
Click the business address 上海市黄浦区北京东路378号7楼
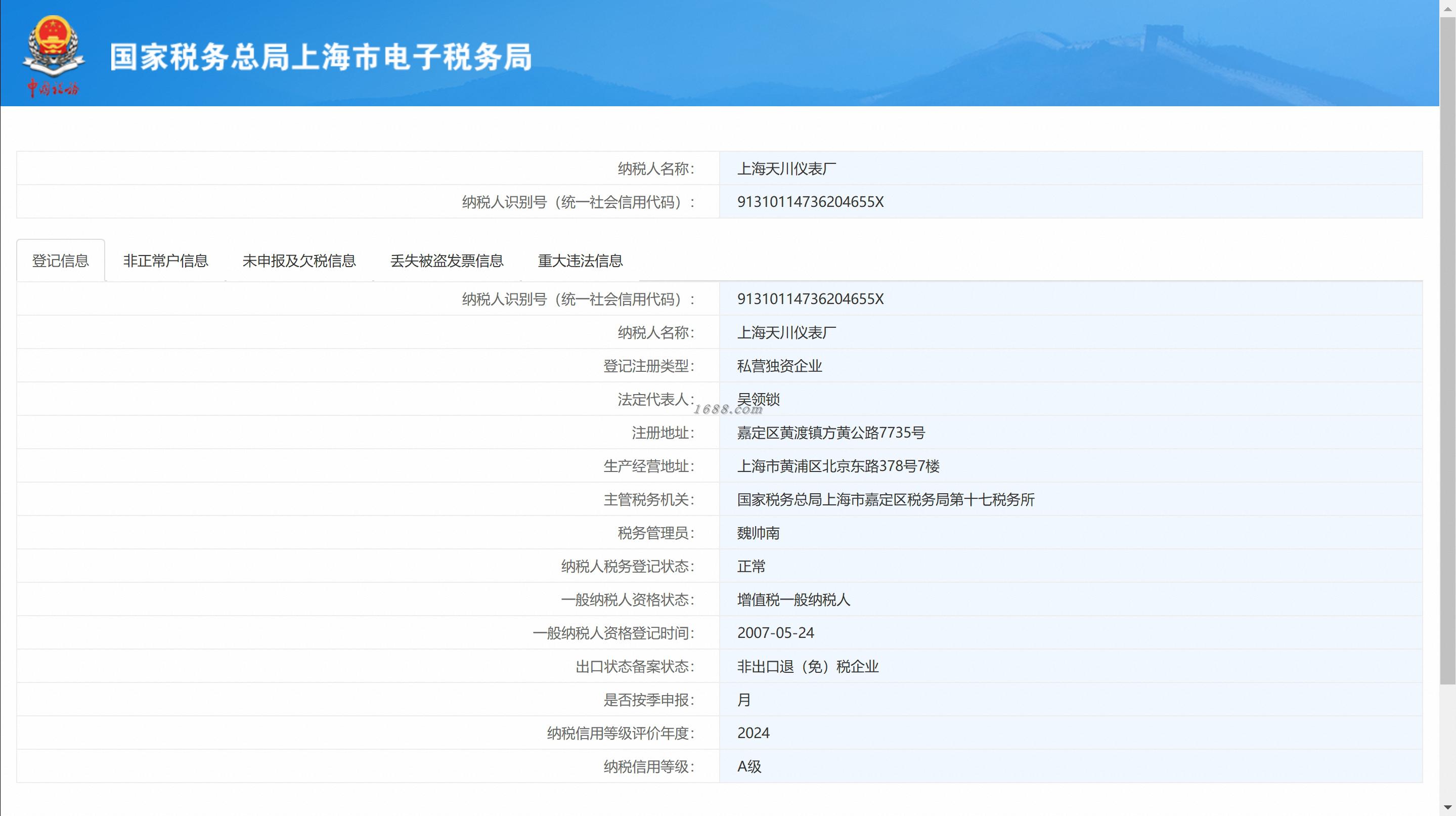coord(838,466)
